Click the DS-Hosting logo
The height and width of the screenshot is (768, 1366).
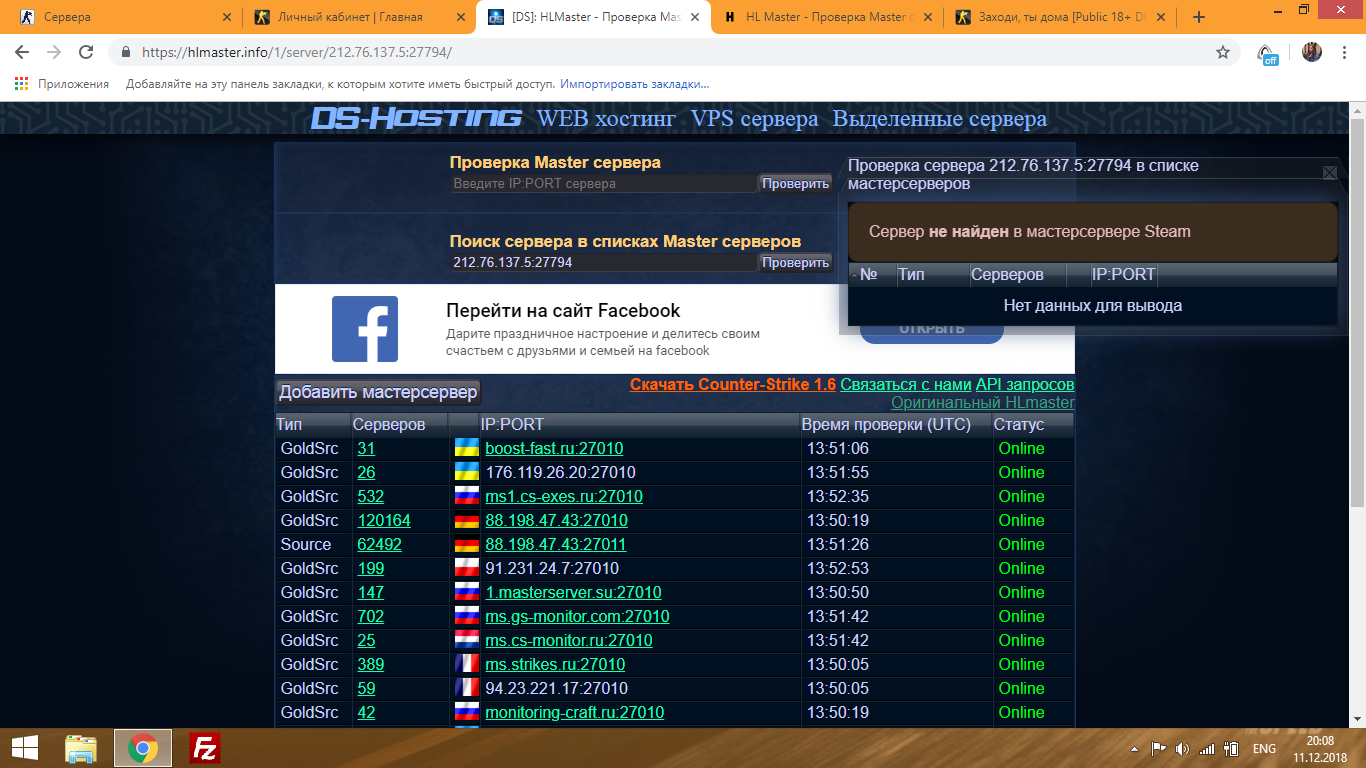pyautogui.click(x=416, y=119)
